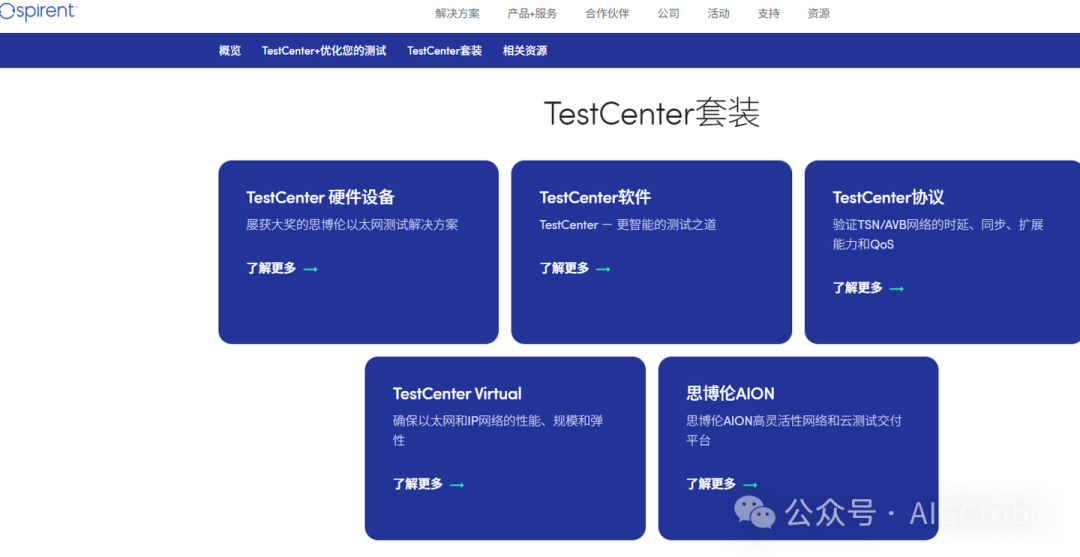
Task: Click the green arrow in TestCenter Virtual card
Action: click(x=457, y=485)
